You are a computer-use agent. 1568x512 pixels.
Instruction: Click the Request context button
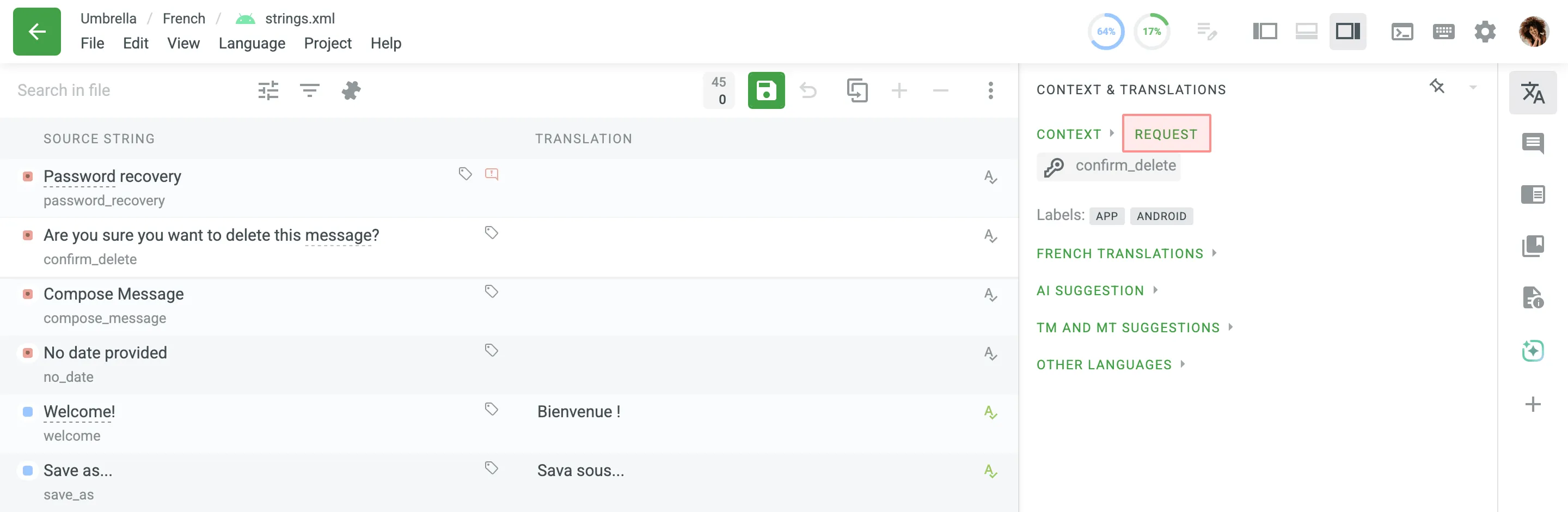point(1166,134)
